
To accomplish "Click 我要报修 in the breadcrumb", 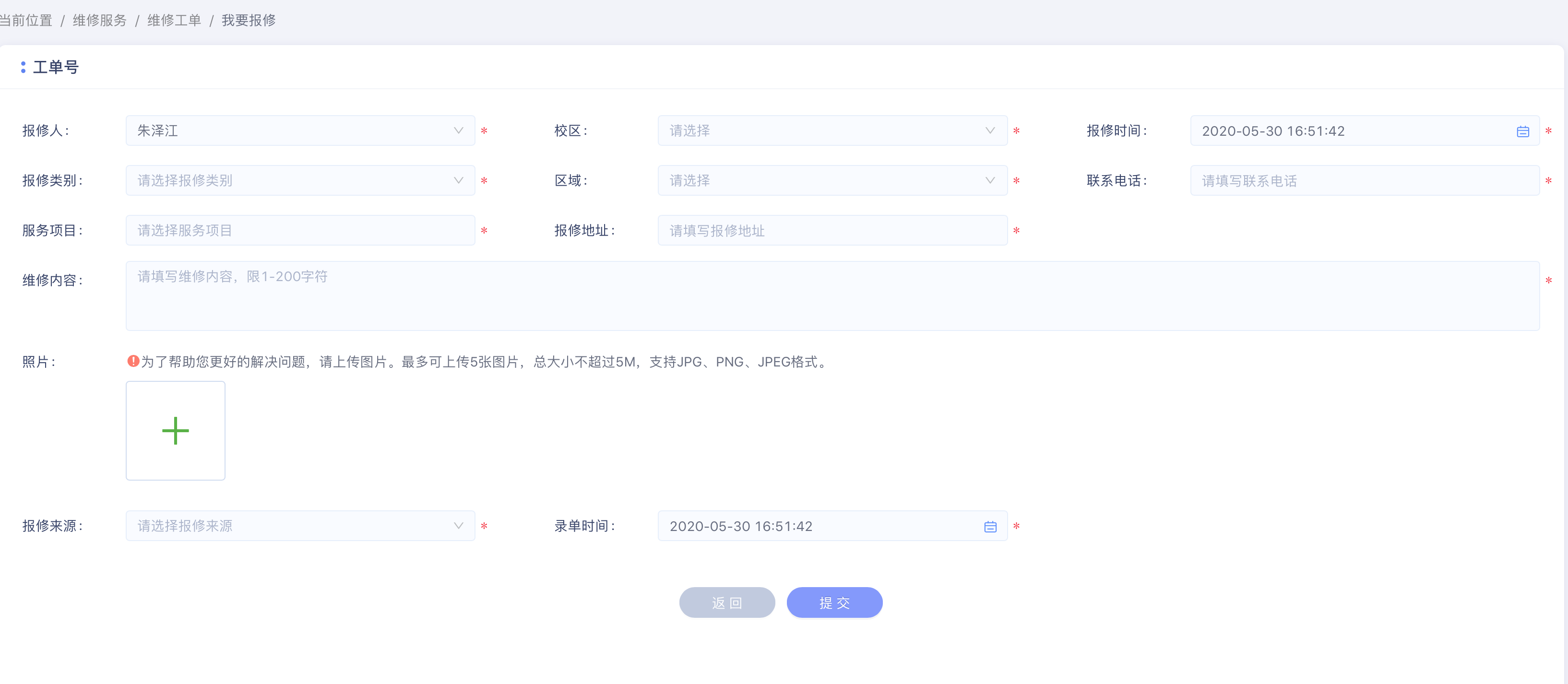I will (249, 20).
